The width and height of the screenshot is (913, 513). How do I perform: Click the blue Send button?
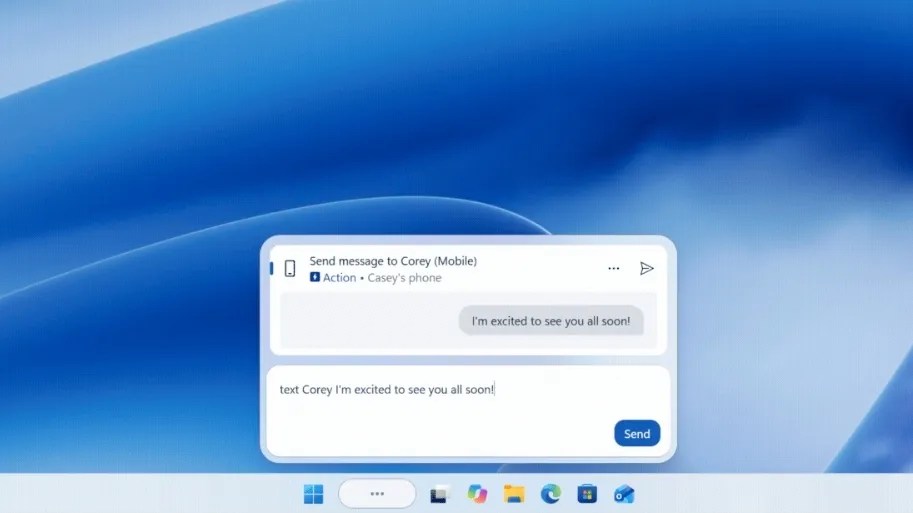[x=637, y=434]
